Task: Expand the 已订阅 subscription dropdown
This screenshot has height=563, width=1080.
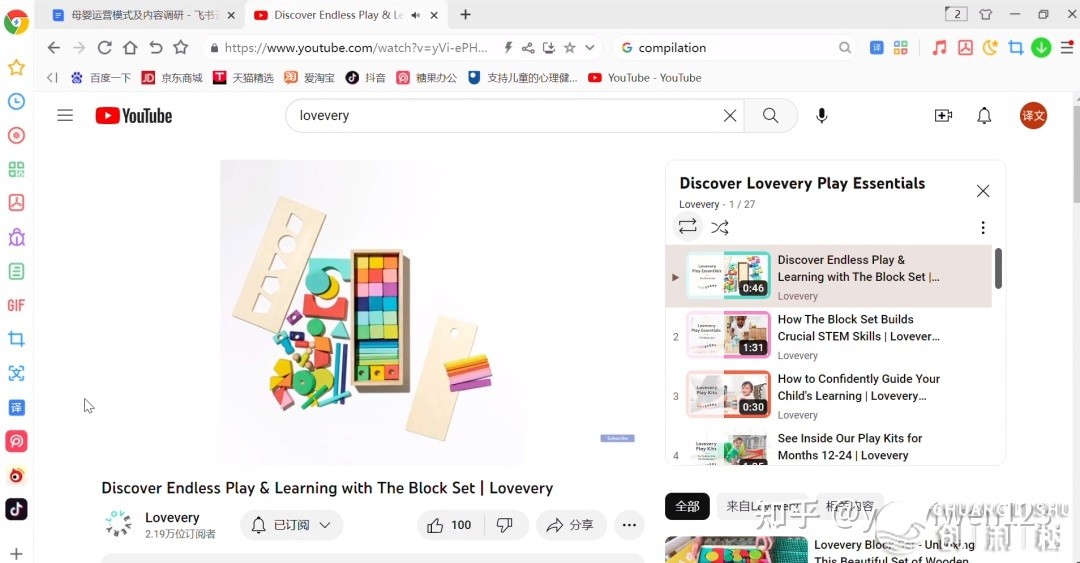Action: point(291,525)
